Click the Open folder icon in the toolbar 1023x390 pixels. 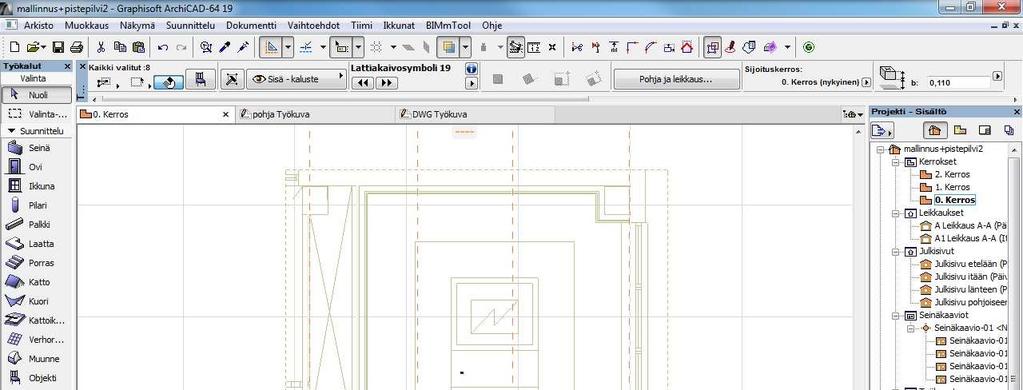tap(33, 47)
